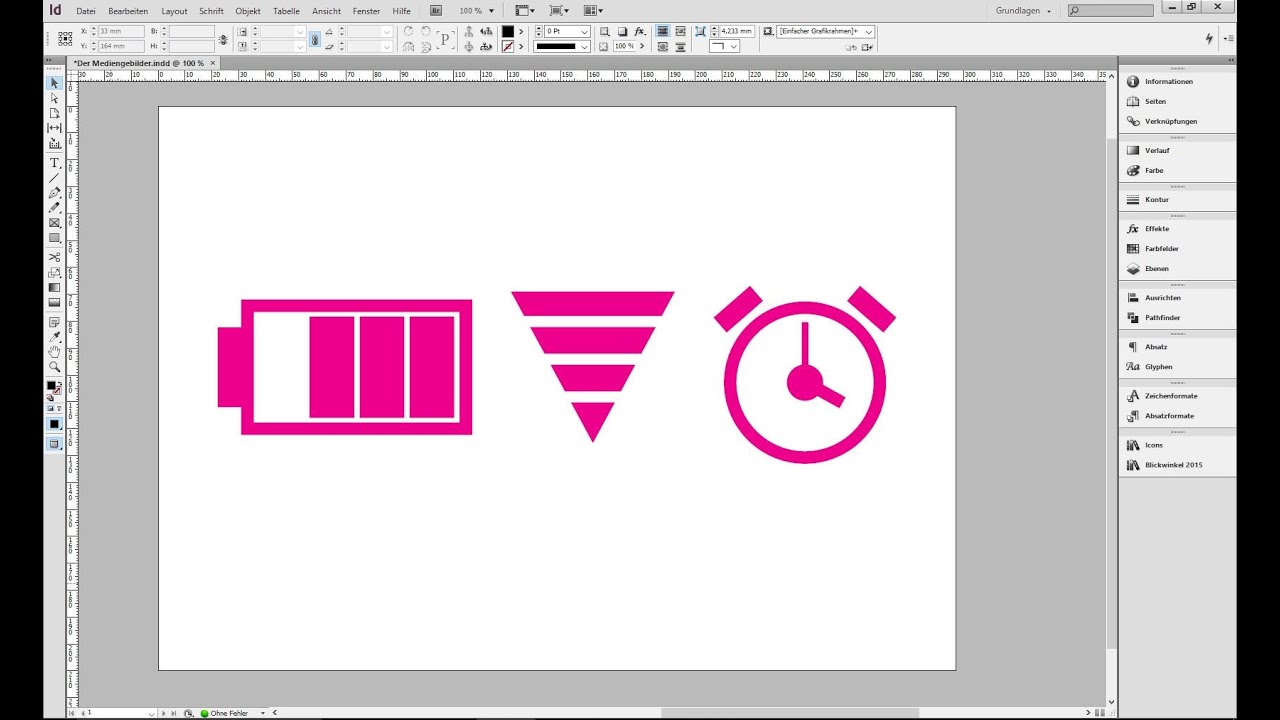Open the view options dropdown
This screenshot has width=1280, height=720.
click(x=527, y=10)
